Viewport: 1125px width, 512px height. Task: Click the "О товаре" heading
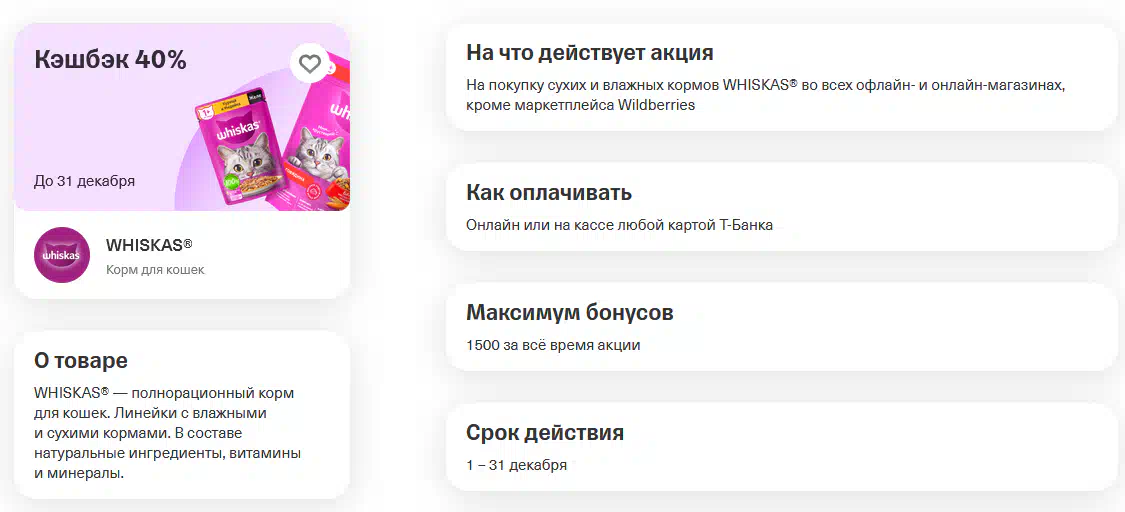coord(81,361)
